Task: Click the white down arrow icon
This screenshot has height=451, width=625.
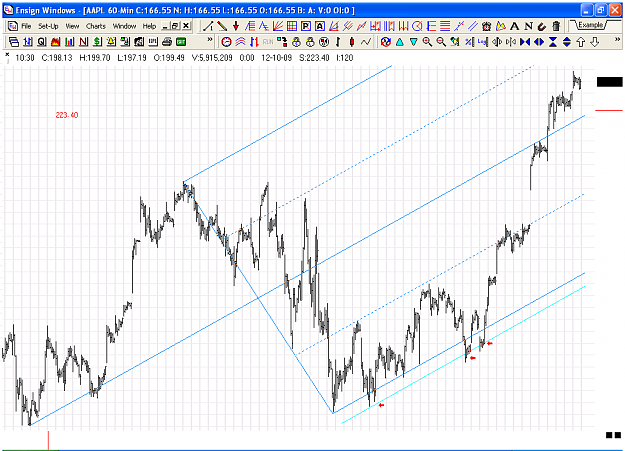Action: 595,41
